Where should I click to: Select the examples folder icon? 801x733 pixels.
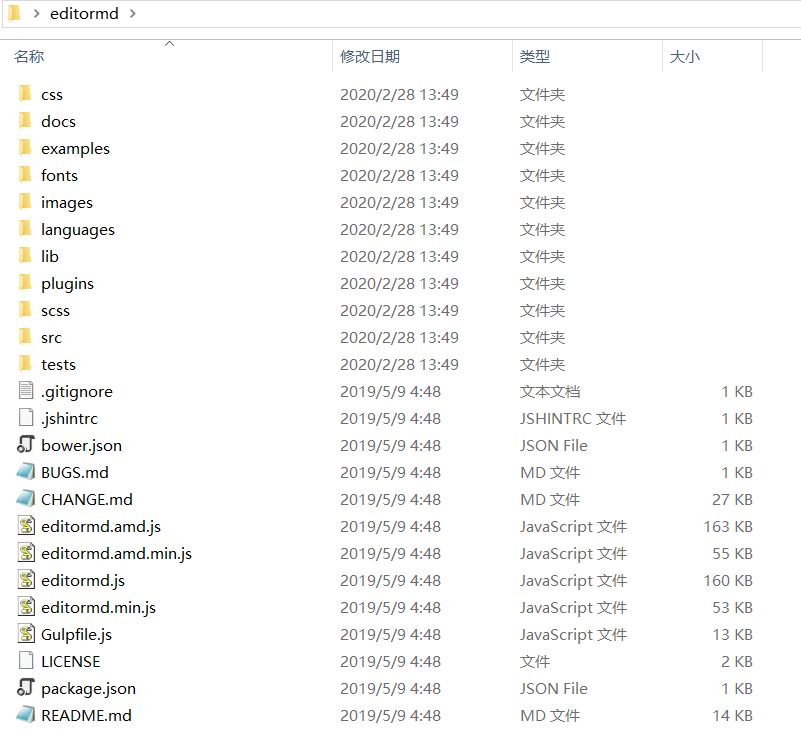[25, 148]
